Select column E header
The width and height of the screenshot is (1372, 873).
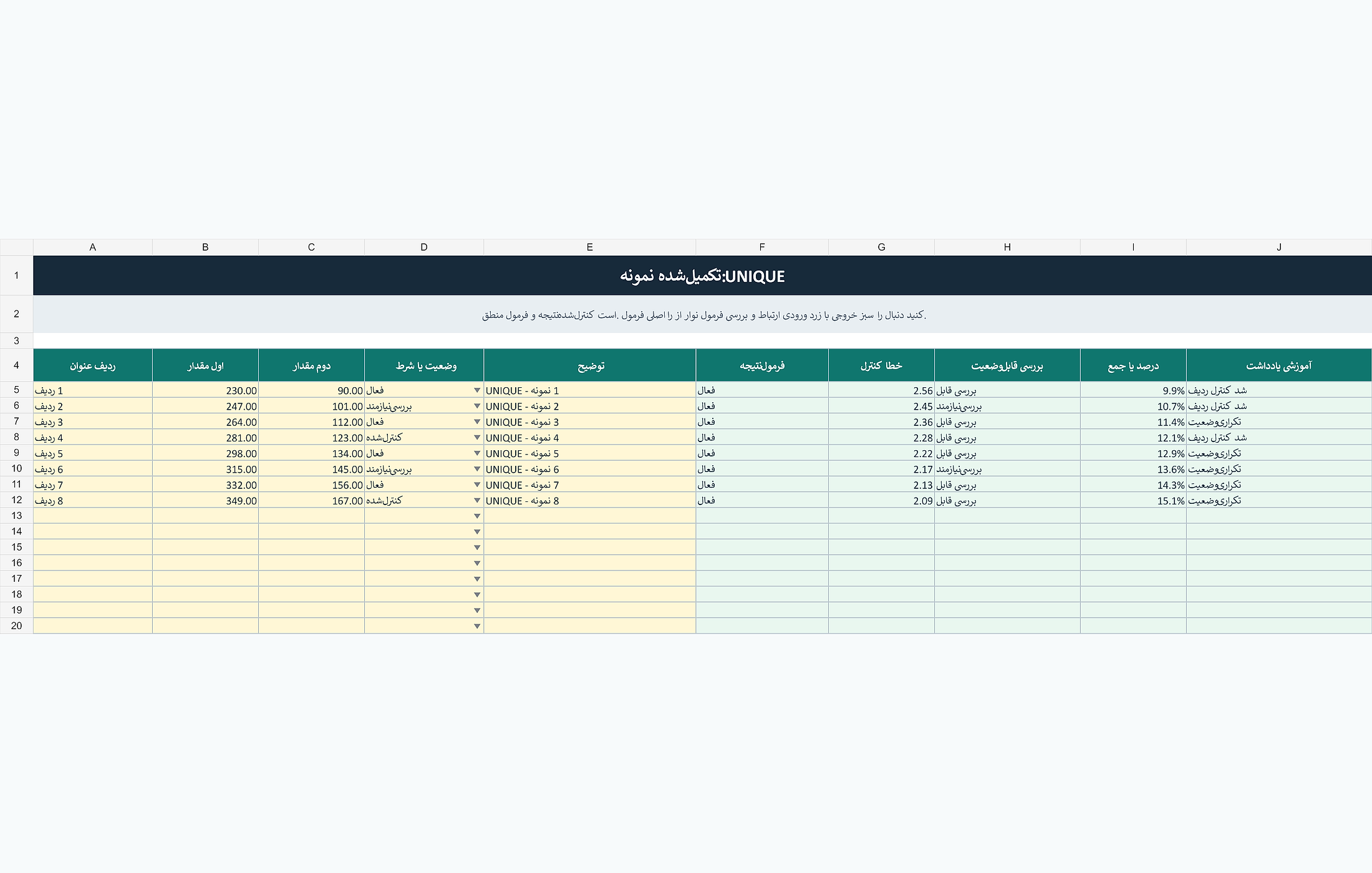[589, 247]
